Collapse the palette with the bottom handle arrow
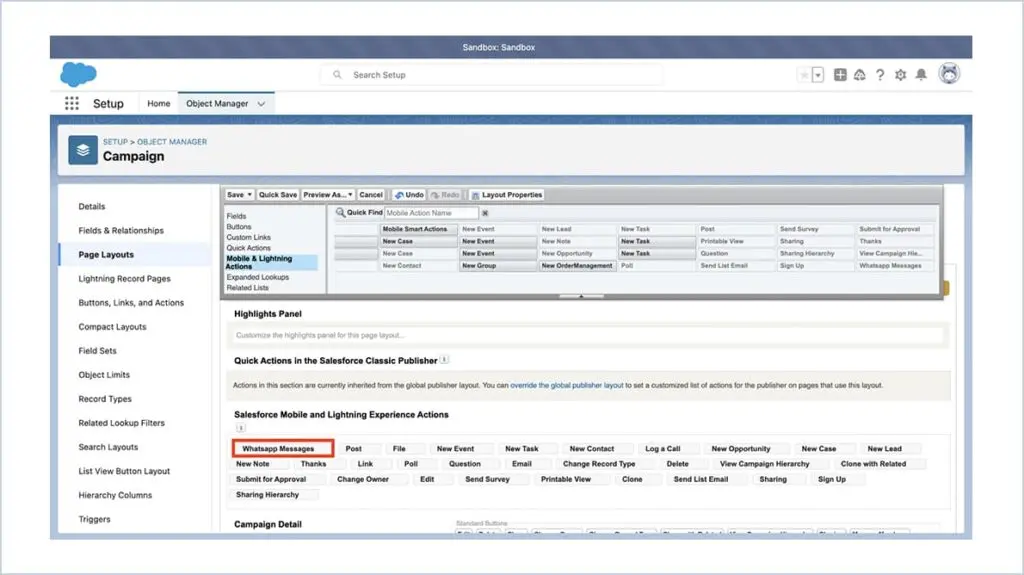Viewport: 1024px width, 575px height. 581,296
